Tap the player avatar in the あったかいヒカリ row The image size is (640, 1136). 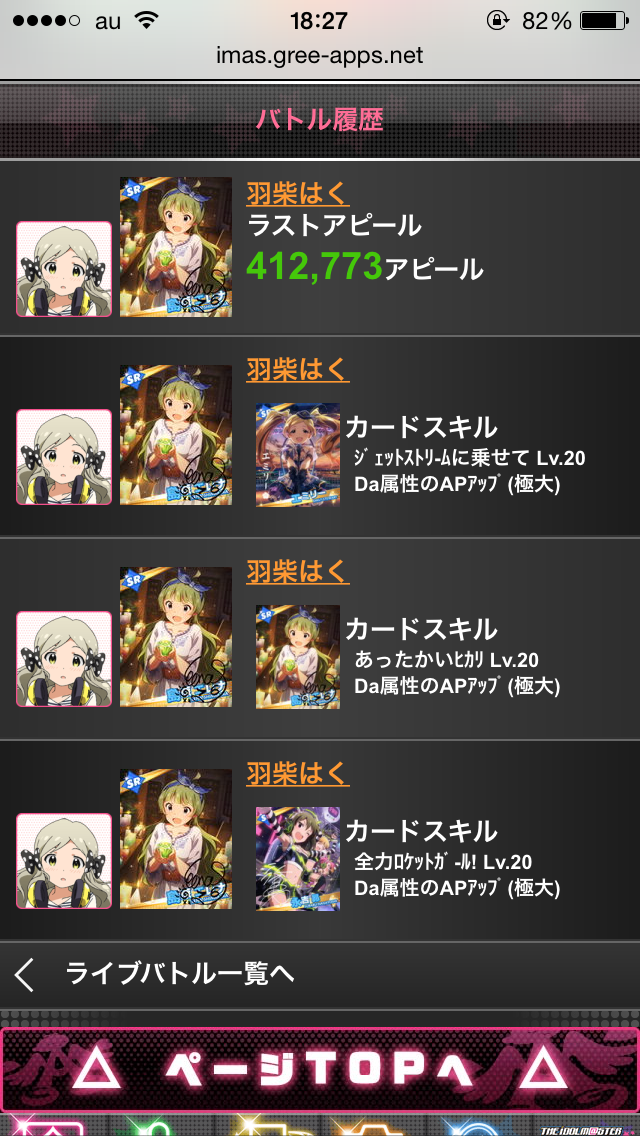[64, 659]
